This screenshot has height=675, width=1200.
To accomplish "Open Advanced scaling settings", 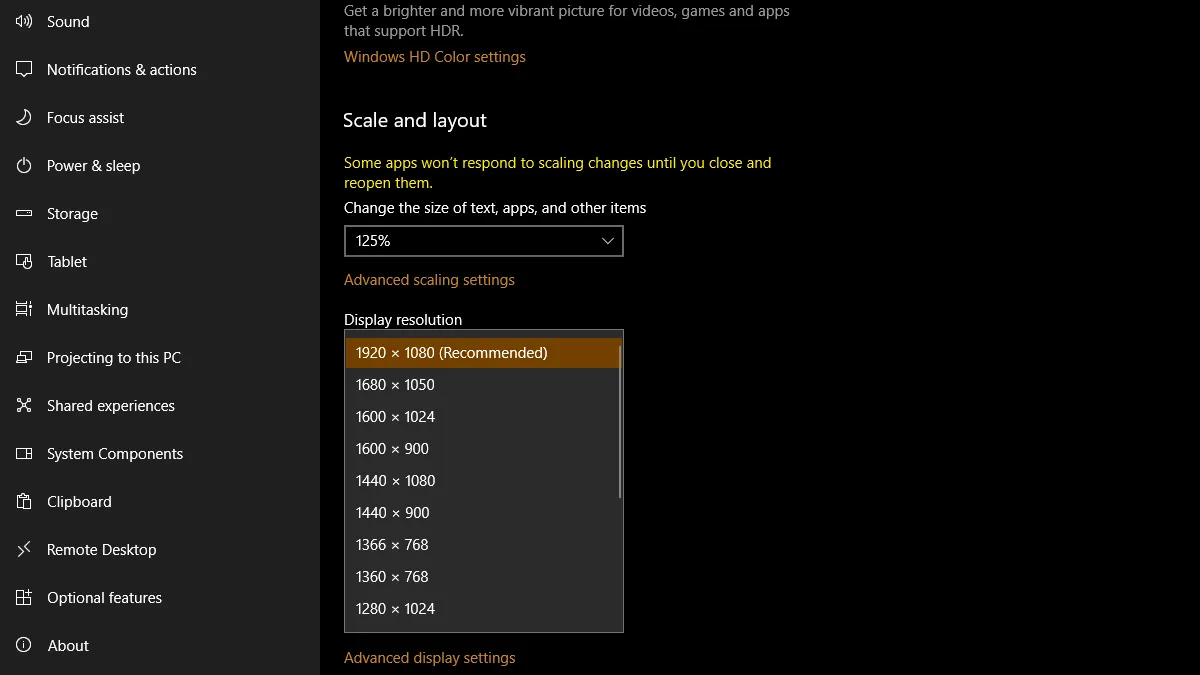I will point(429,279).
